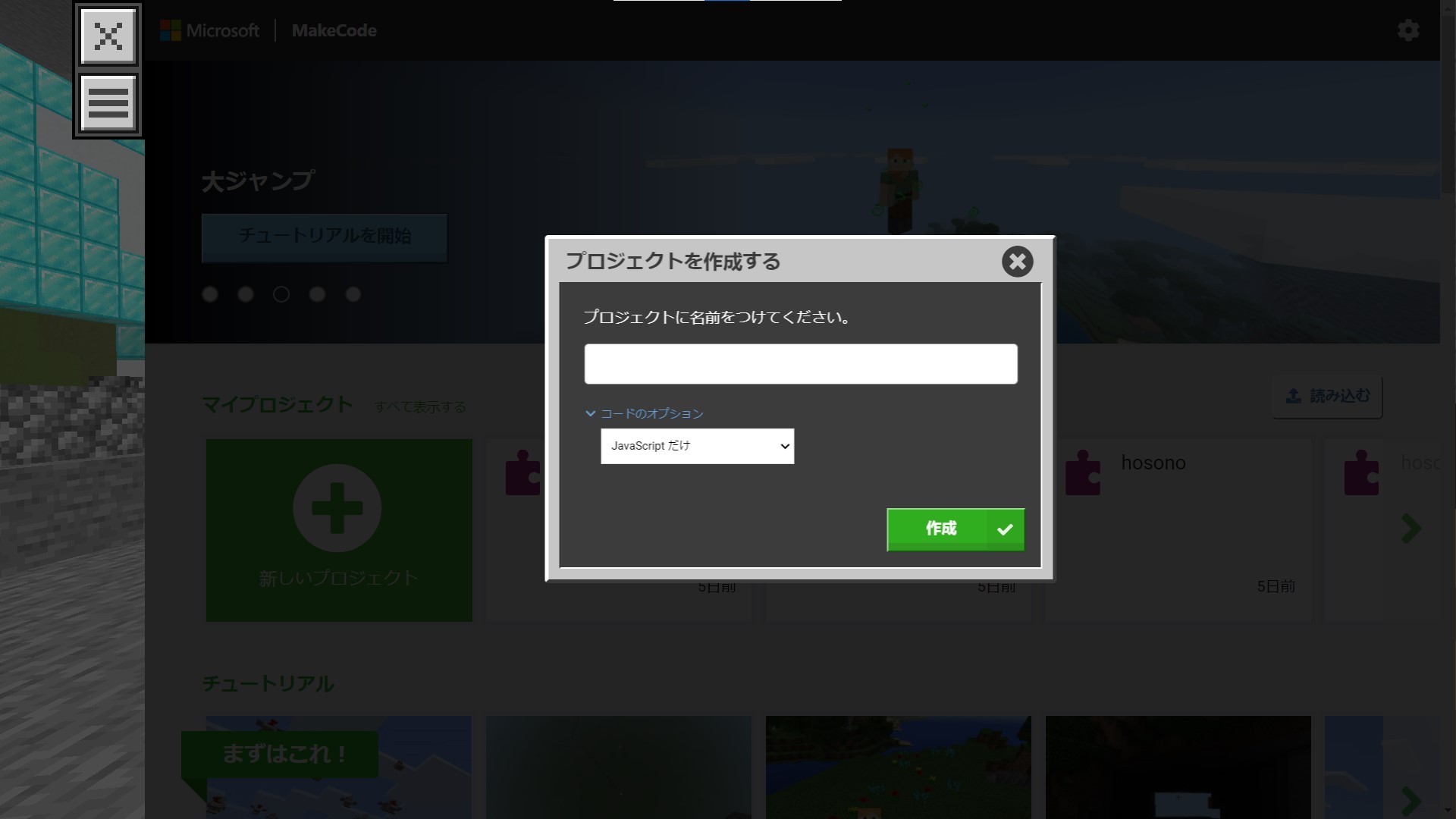The height and width of the screenshot is (819, 1456).
Task: Click the green arrow in tutorials row
Action: (1410, 801)
